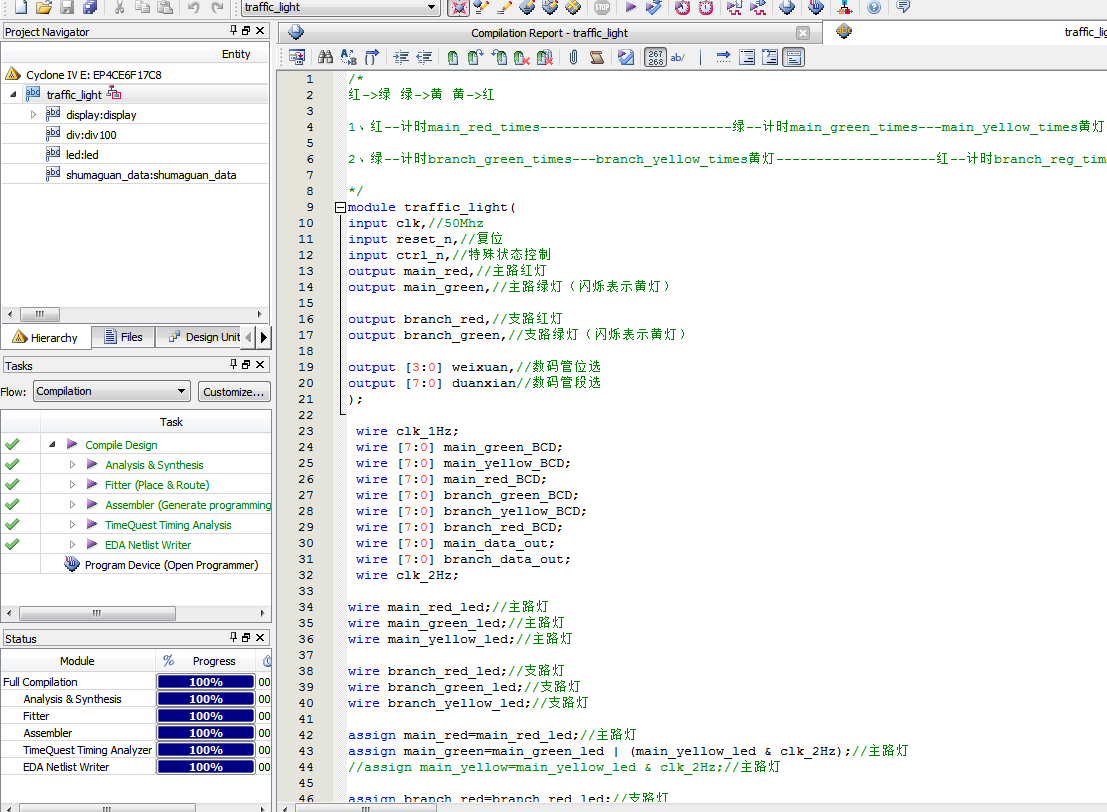This screenshot has height=812, width=1107.
Task: Click the New file icon in the top toolbar
Action: click(x=20, y=7)
